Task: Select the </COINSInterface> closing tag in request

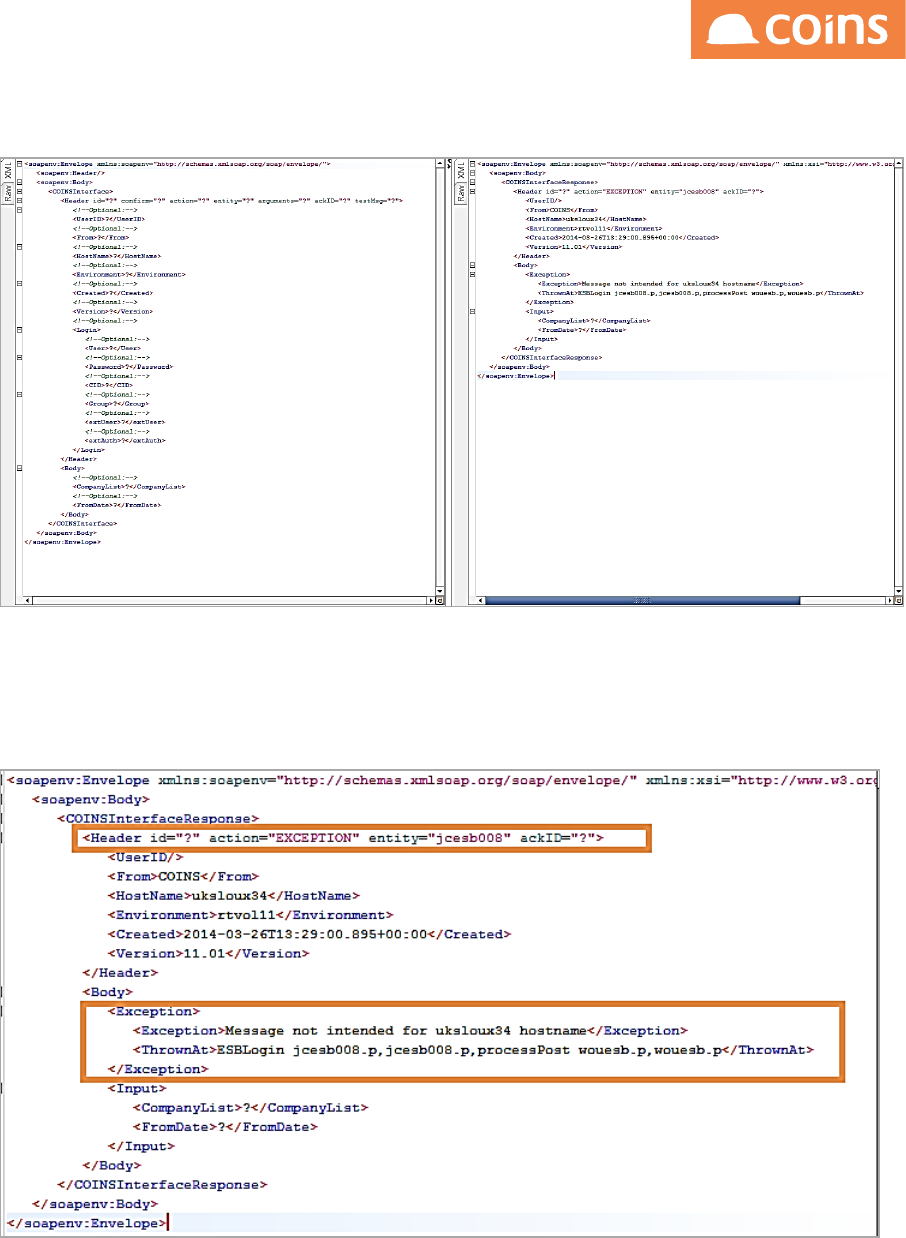Action: [82, 524]
